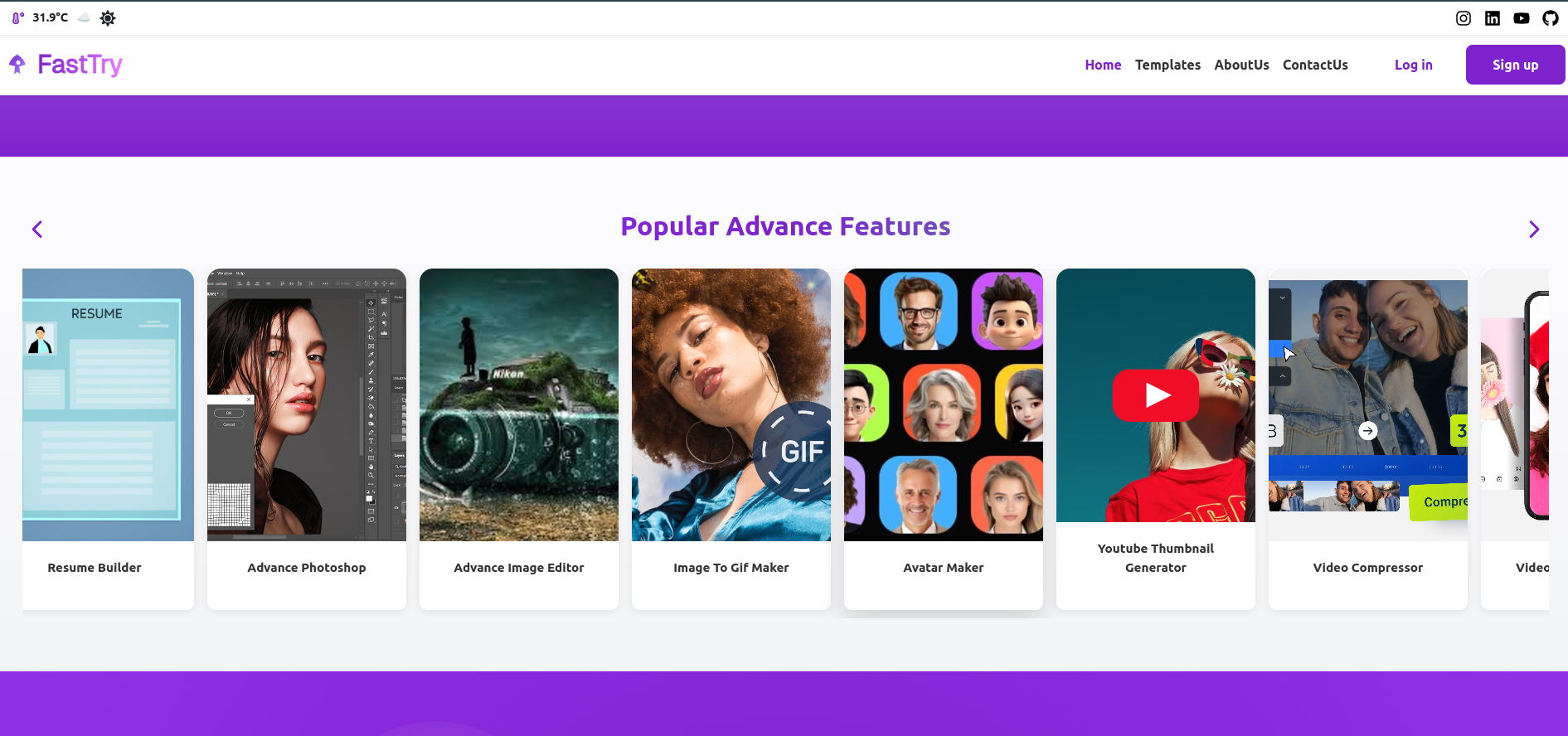Click the Popular Advance Features heading
The image size is (1568, 736).
coord(785,226)
